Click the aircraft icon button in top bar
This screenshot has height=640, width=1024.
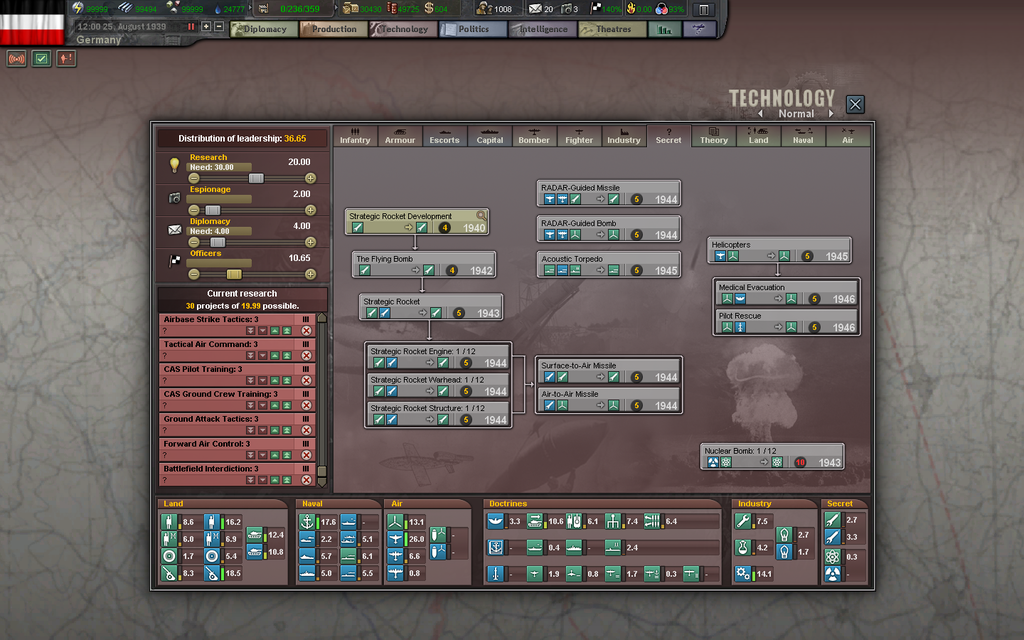click(699, 29)
